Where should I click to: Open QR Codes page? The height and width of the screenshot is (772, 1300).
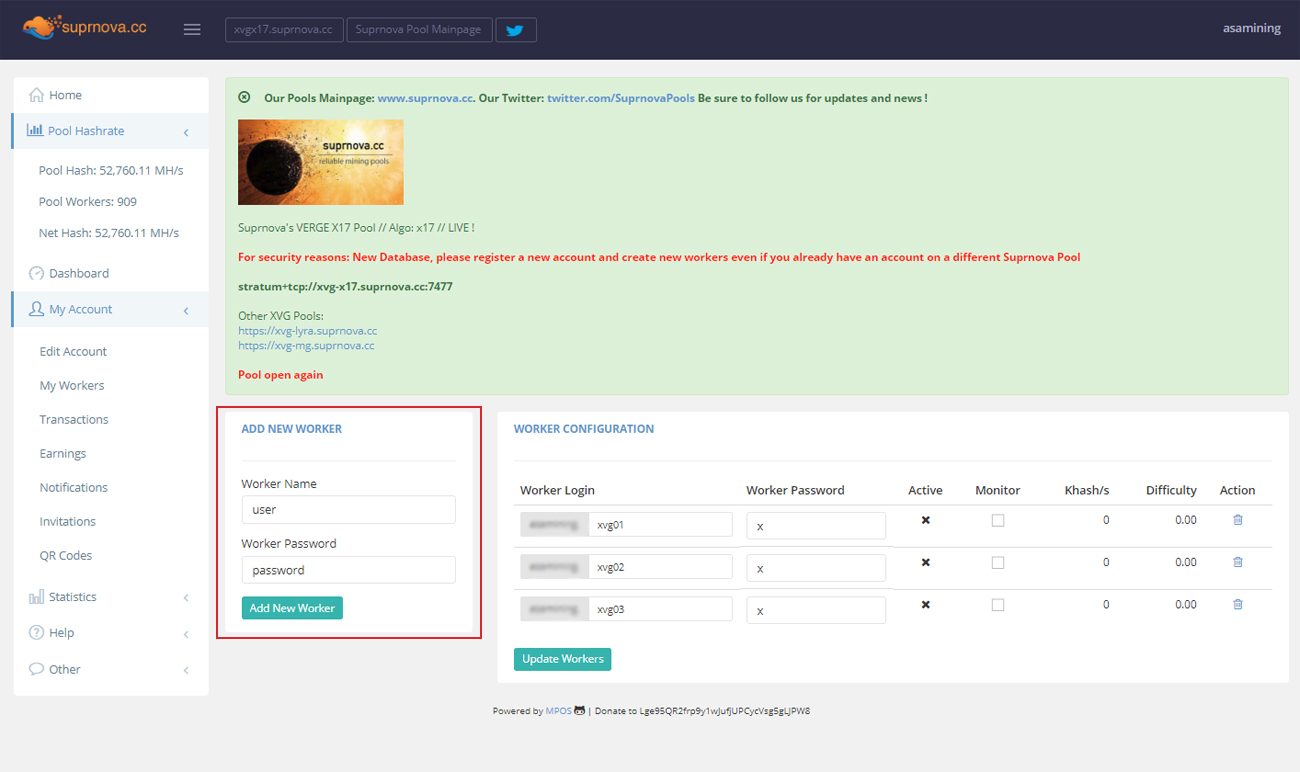click(66, 555)
